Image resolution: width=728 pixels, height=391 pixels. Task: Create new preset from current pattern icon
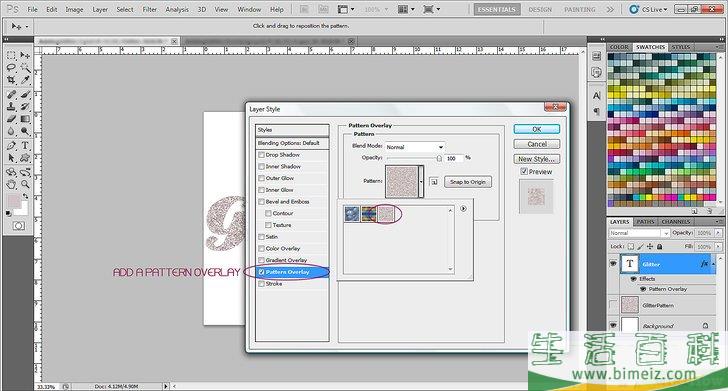[434, 182]
